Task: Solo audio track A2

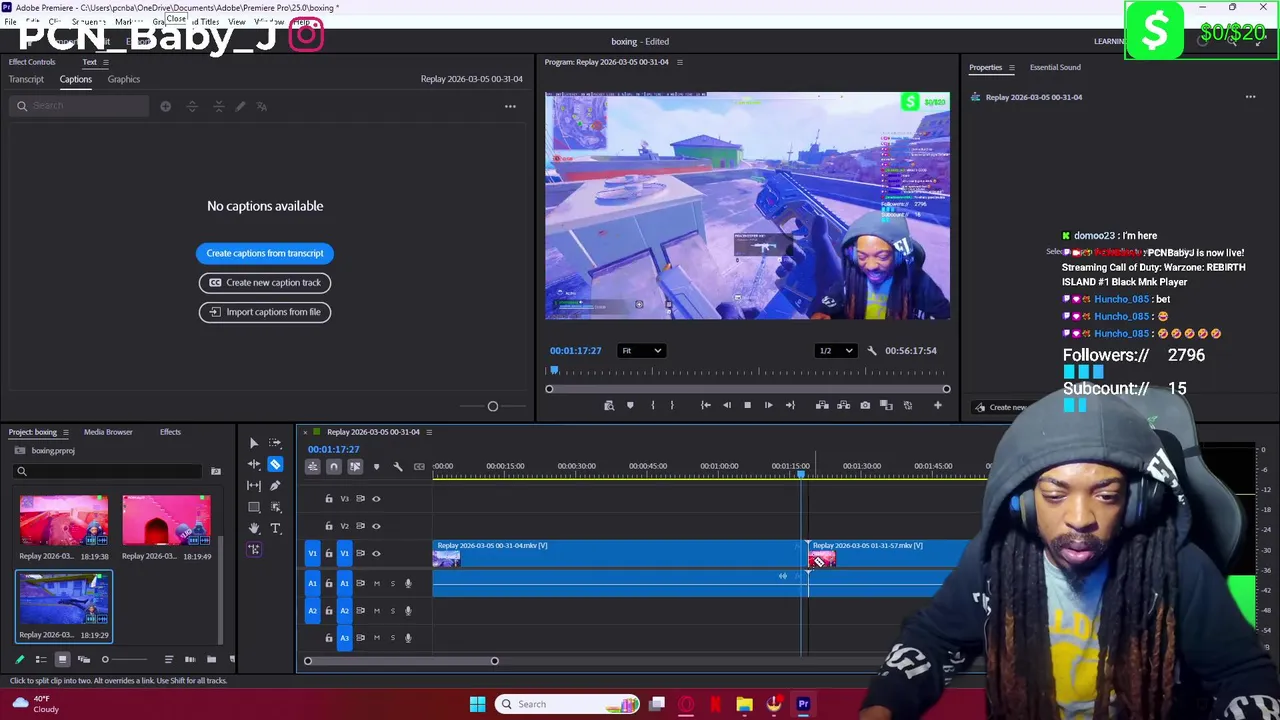Action: click(x=392, y=610)
